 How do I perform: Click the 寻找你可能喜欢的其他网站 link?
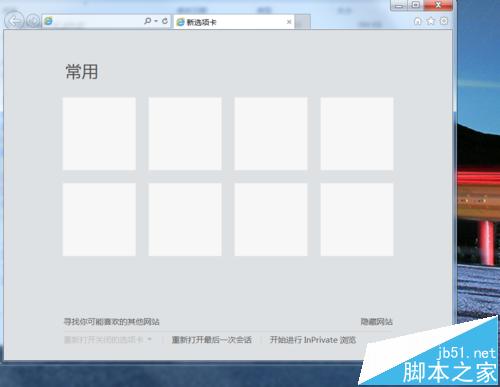point(112,322)
